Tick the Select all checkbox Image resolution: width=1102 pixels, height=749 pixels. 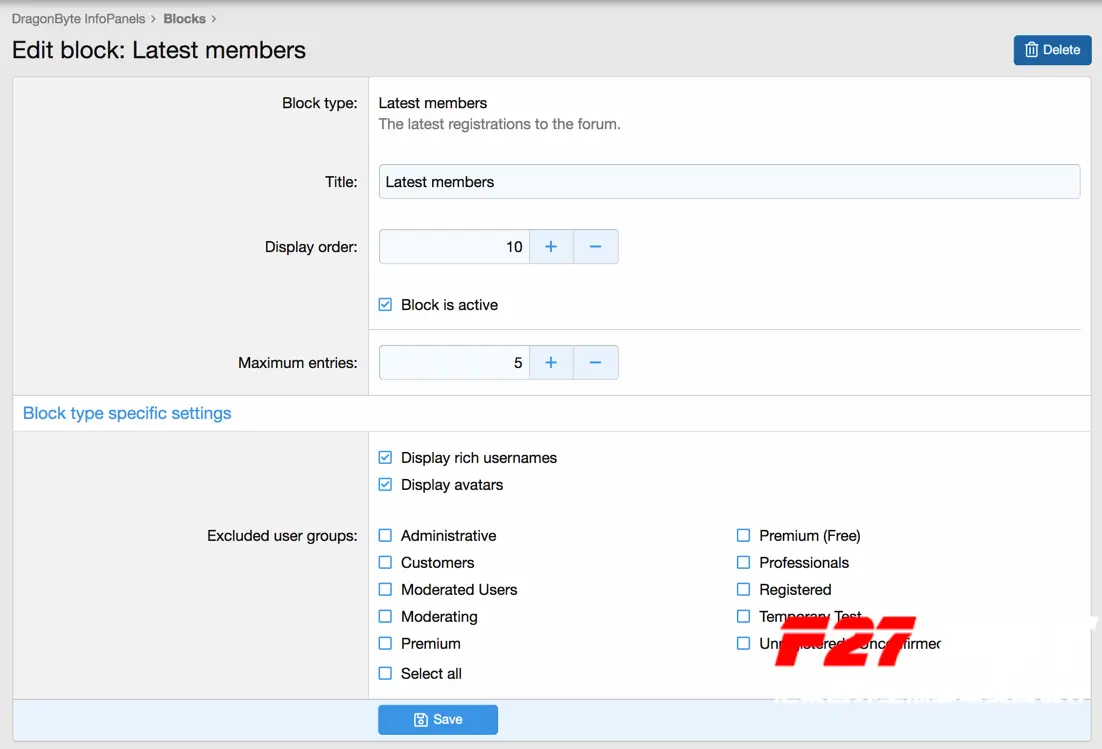(x=385, y=673)
